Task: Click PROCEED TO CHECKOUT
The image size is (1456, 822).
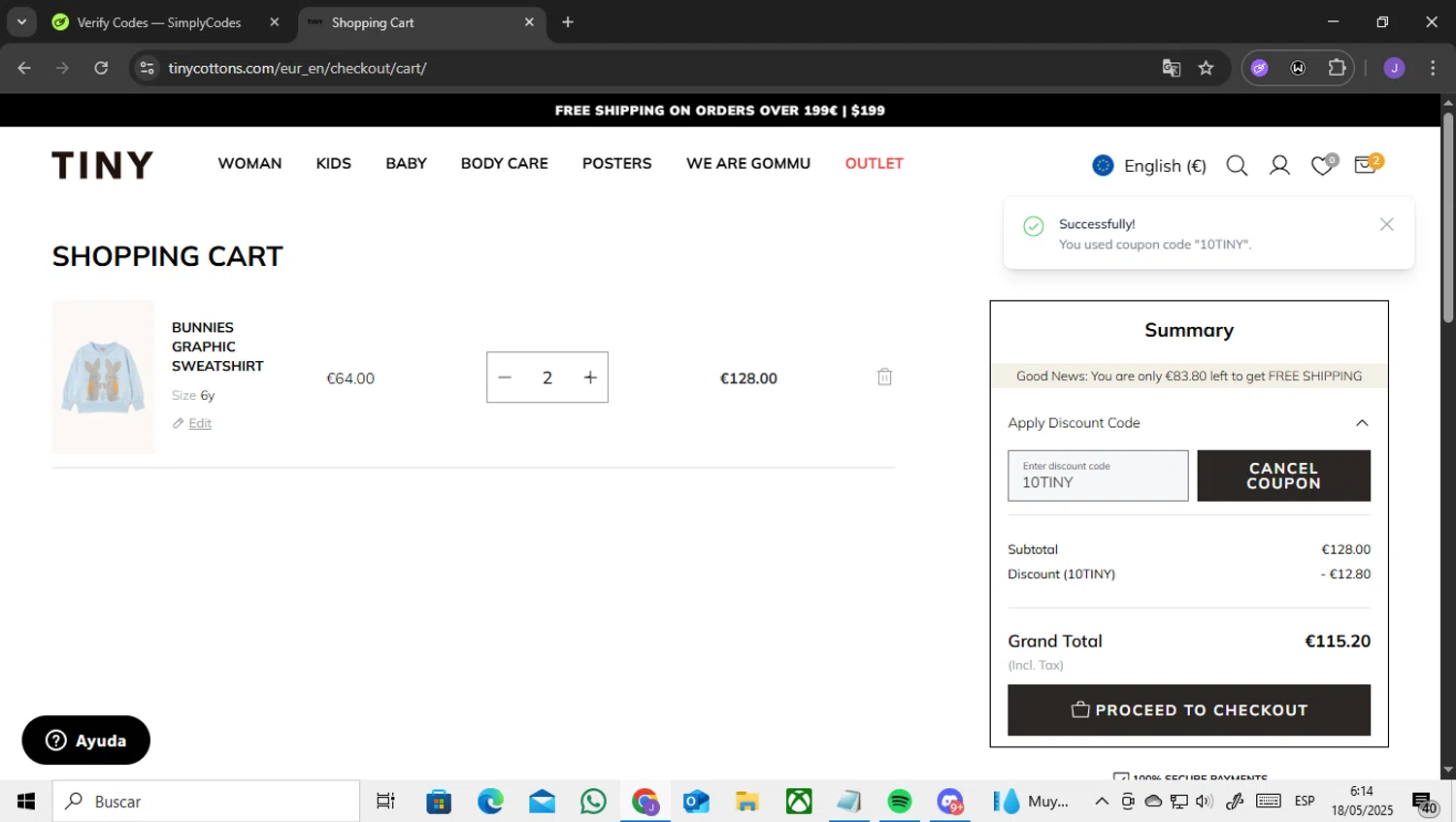Action: (1189, 710)
